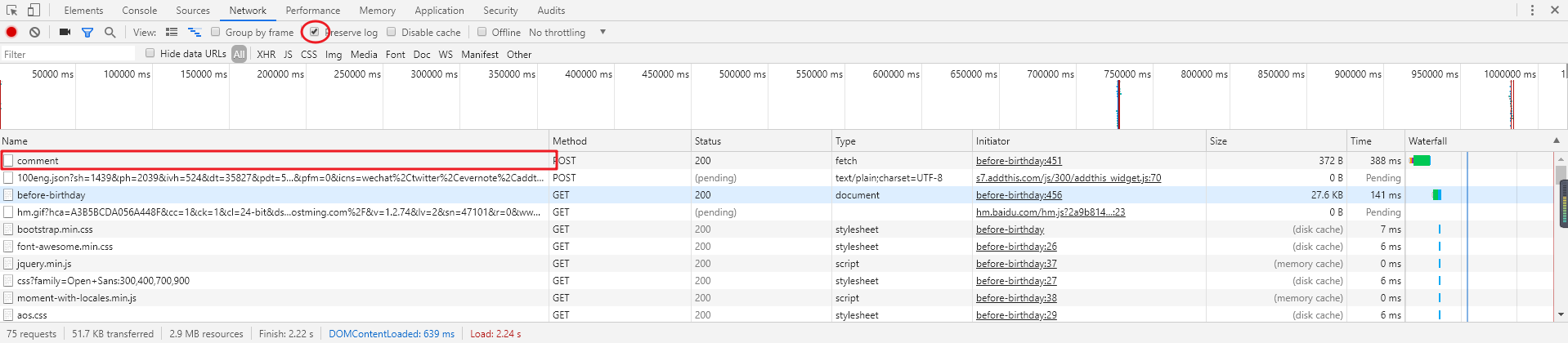Uncheck the Preserve log checkbox
The height and width of the screenshot is (343, 1568).
tap(314, 32)
